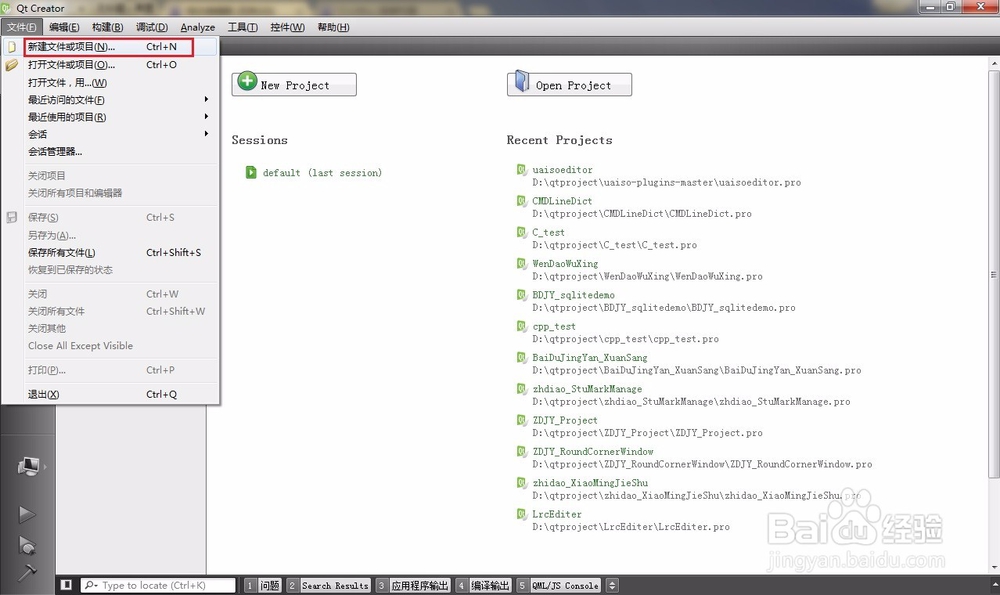The image size is (1000, 595).
Task: Click the New Project button
Action: coord(294,84)
